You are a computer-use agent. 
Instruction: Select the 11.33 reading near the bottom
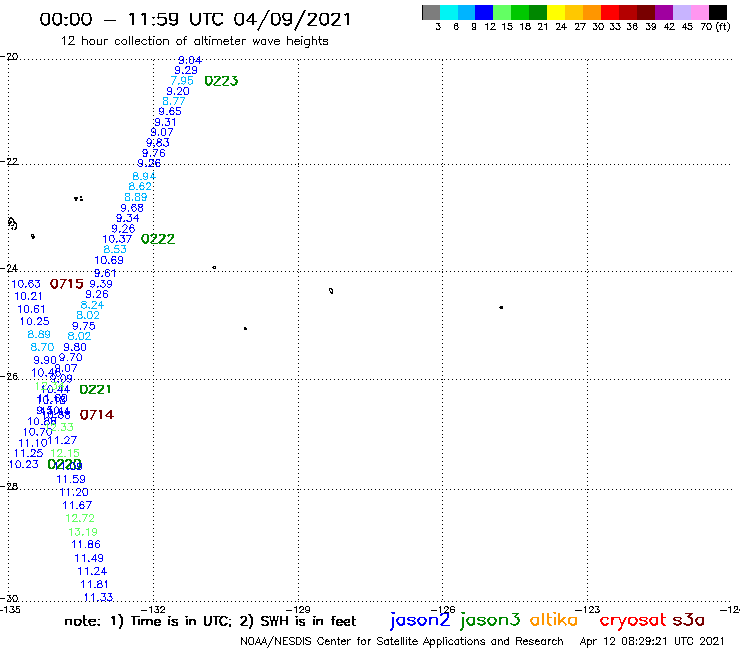tap(98, 598)
